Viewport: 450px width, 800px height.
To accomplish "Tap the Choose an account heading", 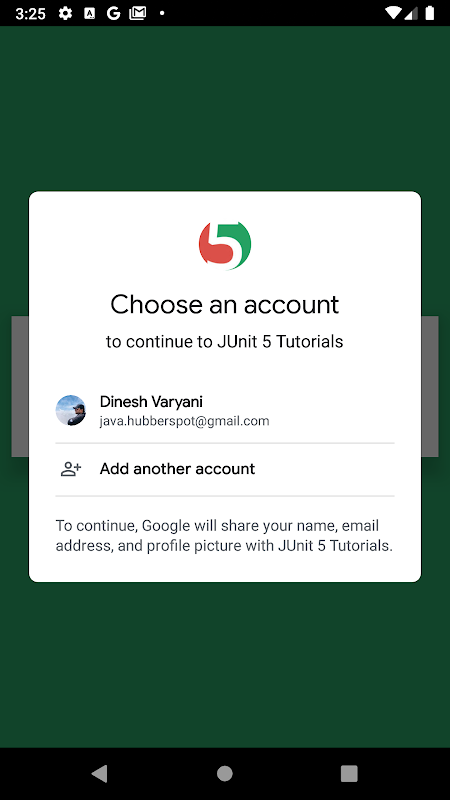I will tap(224, 305).
